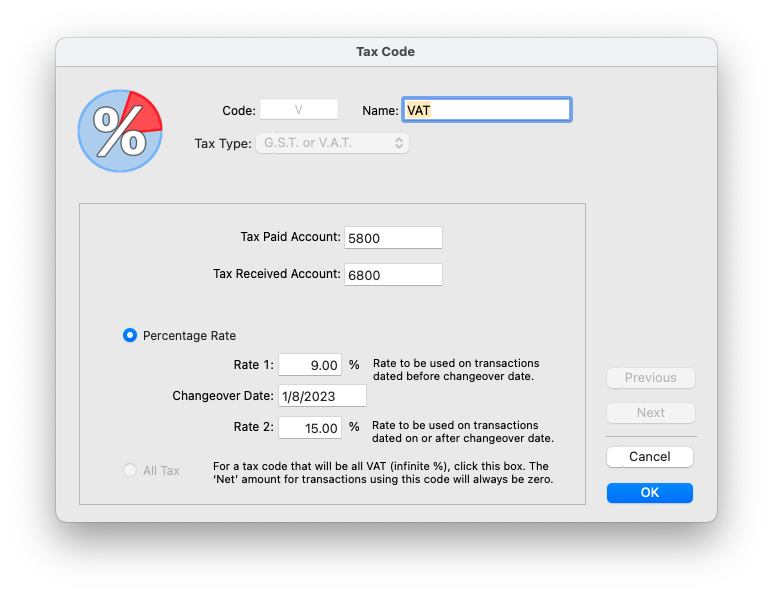Click the Tax Type label

coord(223,143)
